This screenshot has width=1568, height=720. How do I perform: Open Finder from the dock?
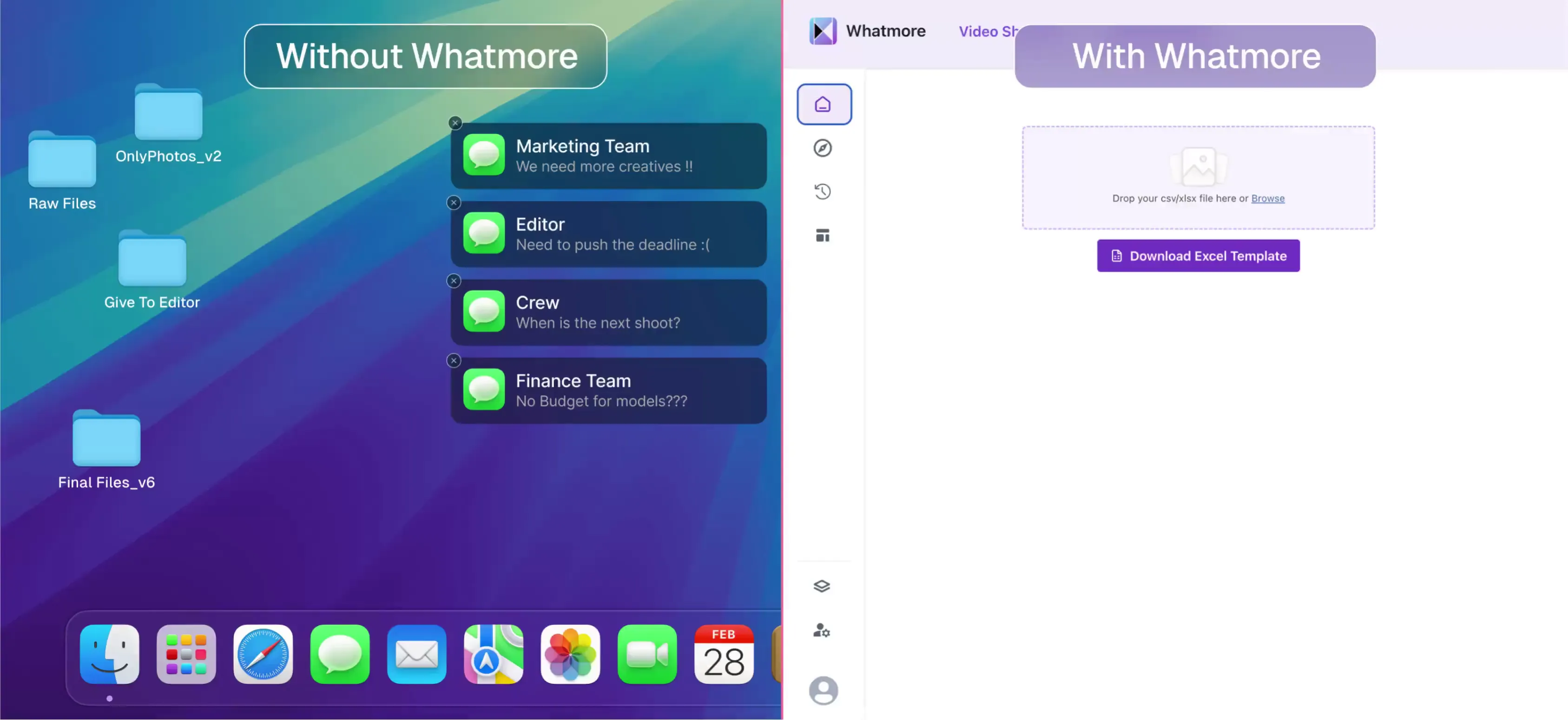pyautogui.click(x=110, y=654)
